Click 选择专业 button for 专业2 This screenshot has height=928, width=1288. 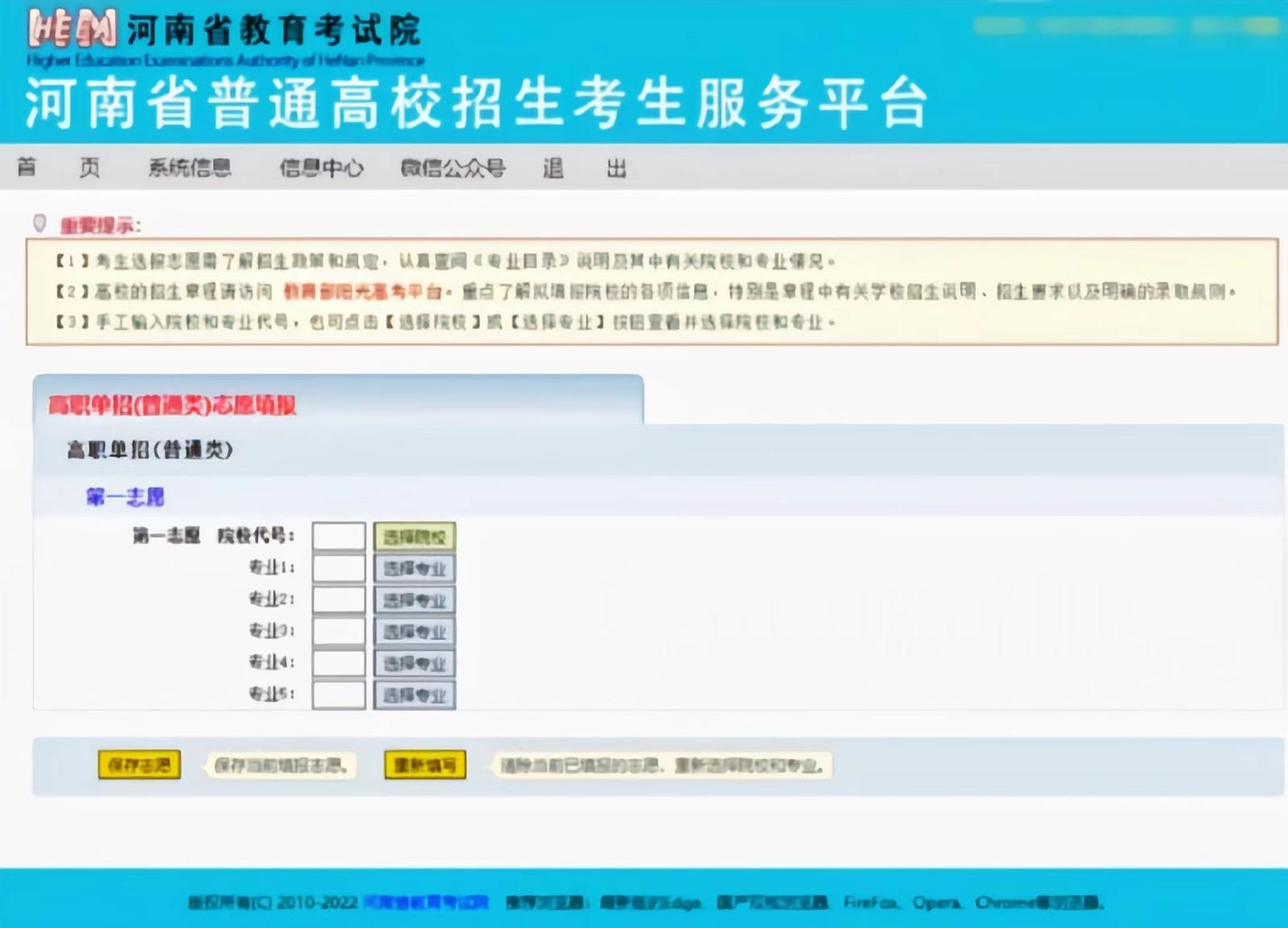pyautogui.click(x=415, y=600)
